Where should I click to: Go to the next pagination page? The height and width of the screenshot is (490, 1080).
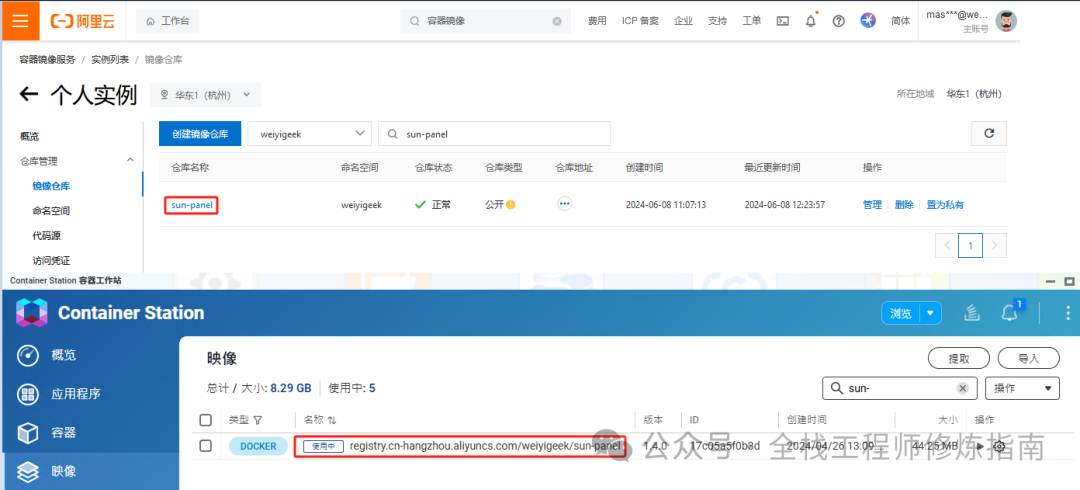[995, 245]
